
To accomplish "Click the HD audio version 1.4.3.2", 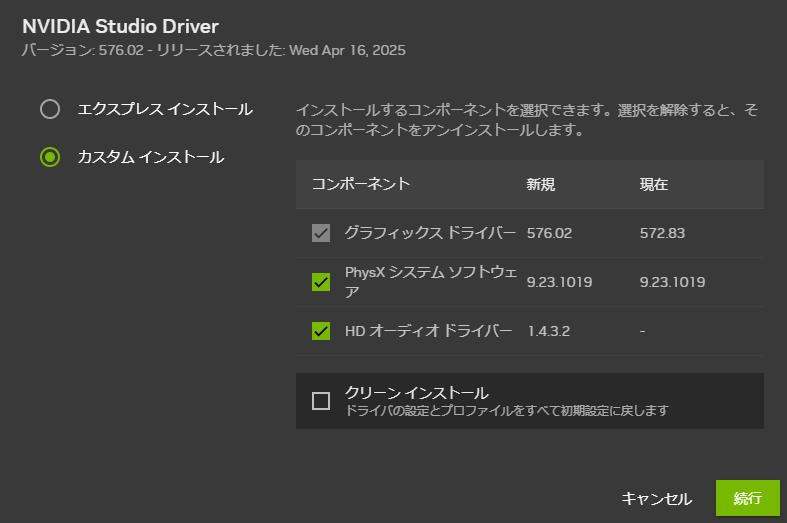I will pos(549,331).
